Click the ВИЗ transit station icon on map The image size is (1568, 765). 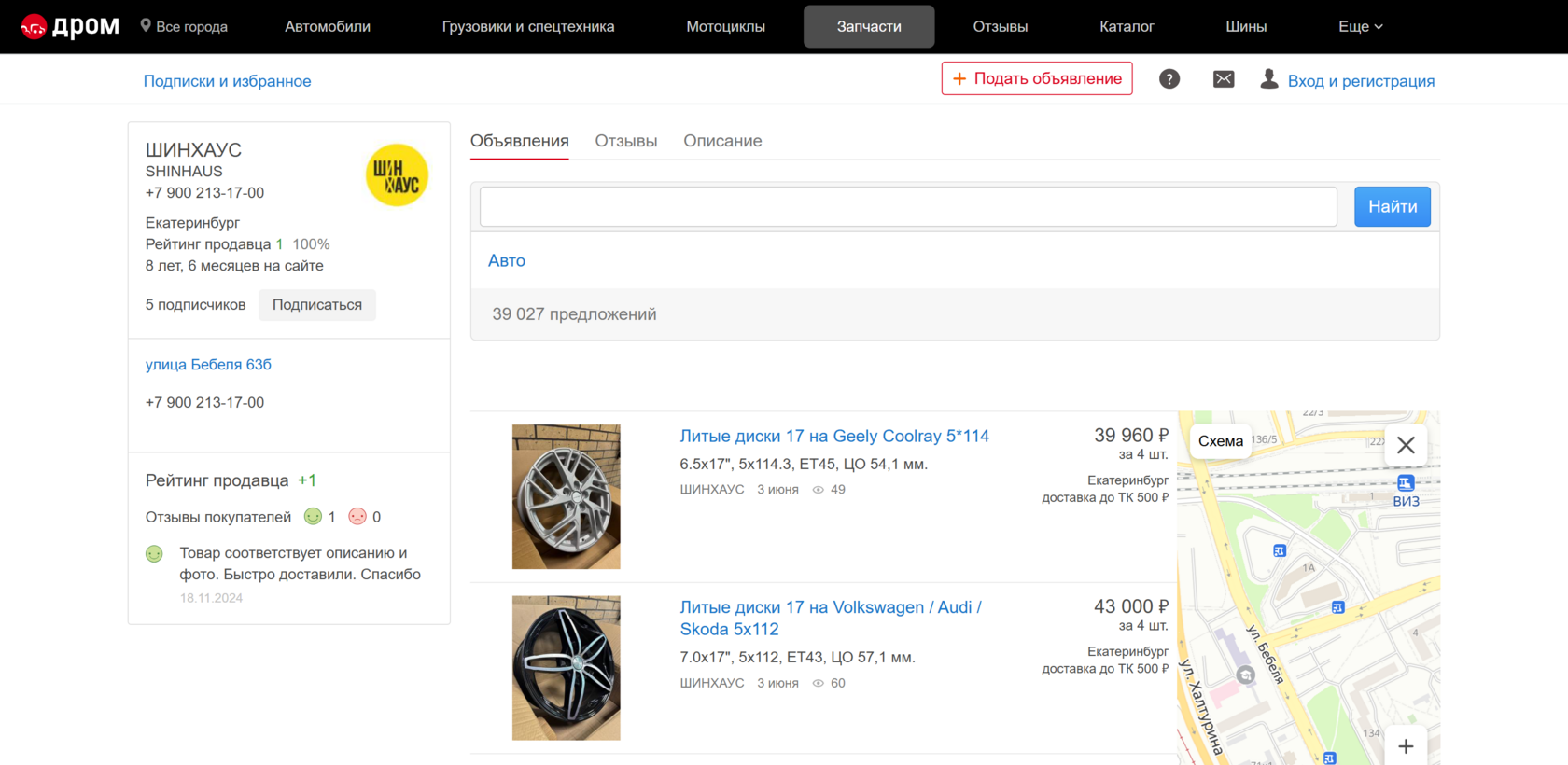1406,482
